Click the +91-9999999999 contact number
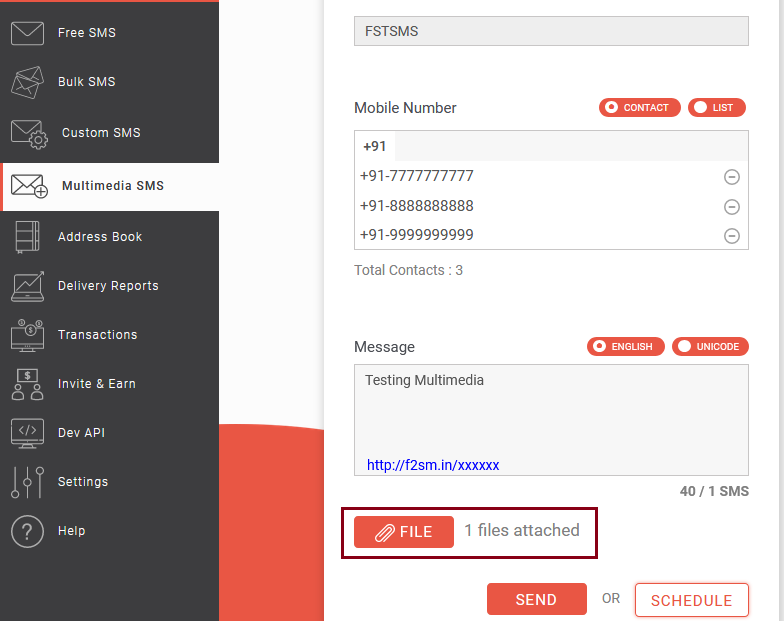The width and height of the screenshot is (784, 621). (416, 235)
